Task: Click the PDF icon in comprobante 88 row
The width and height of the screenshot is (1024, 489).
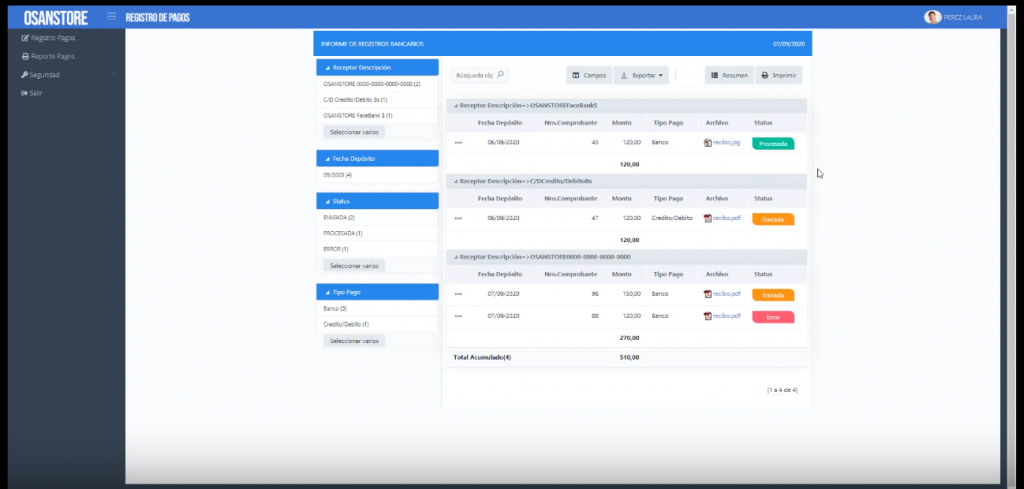Action: point(707,316)
